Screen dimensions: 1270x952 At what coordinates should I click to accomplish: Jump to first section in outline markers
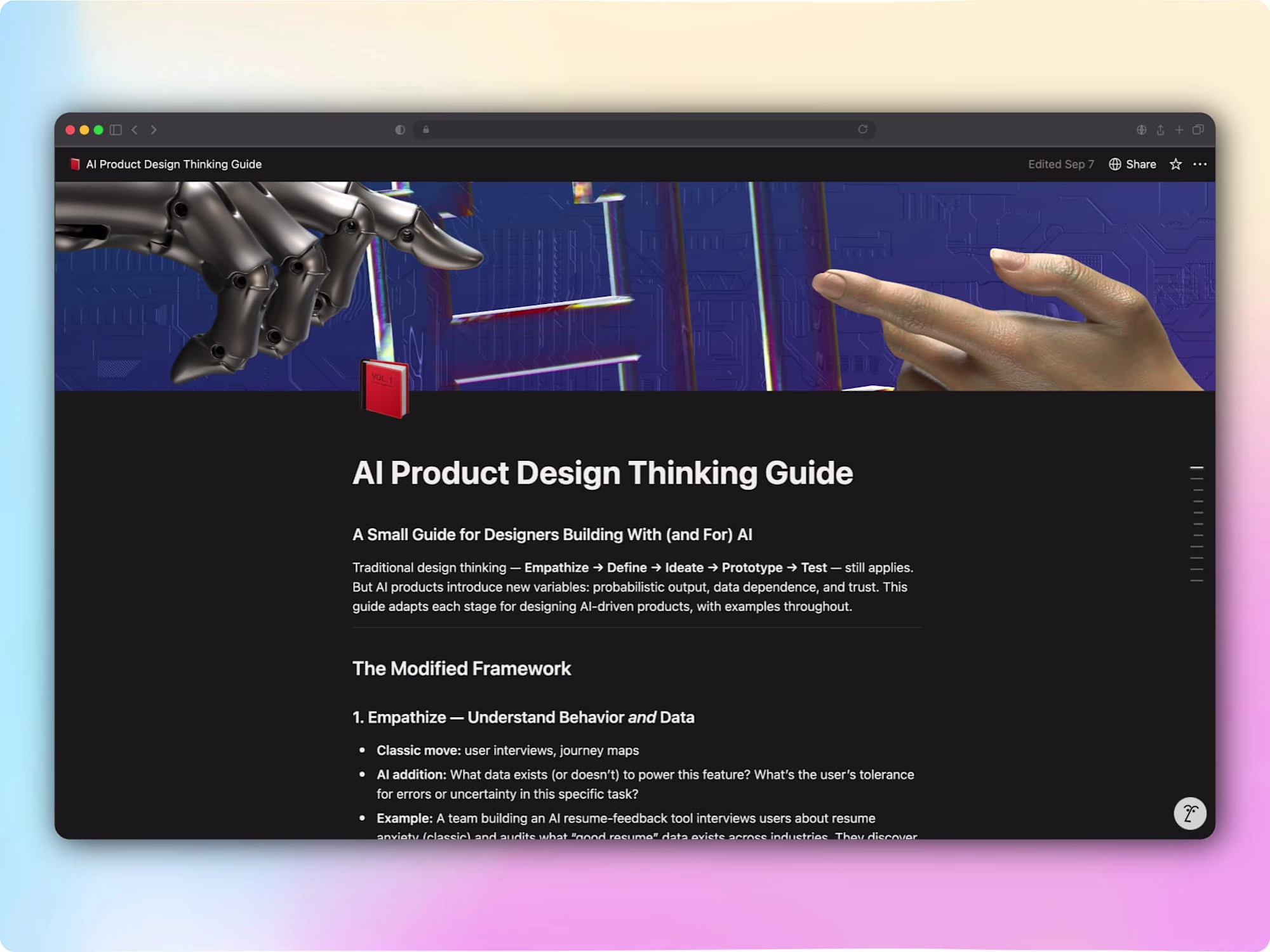coord(1197,468)
